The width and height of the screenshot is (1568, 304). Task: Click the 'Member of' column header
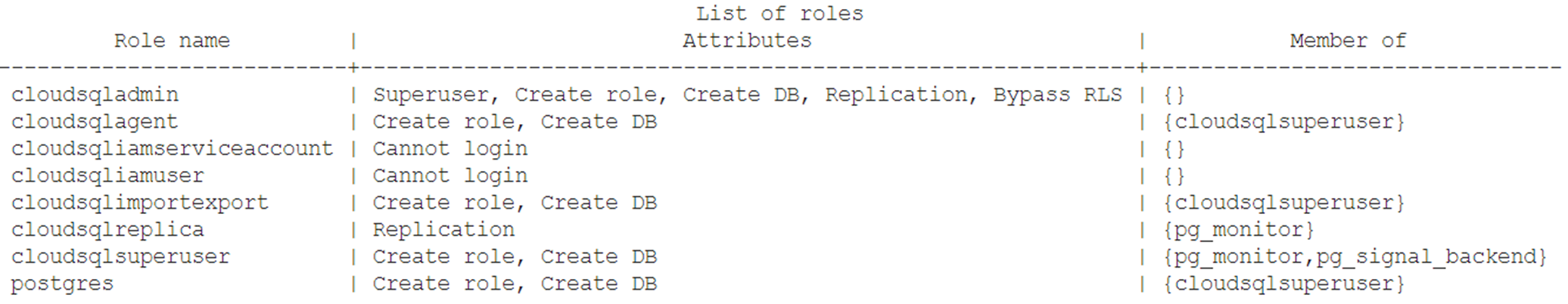(1348, 41)
